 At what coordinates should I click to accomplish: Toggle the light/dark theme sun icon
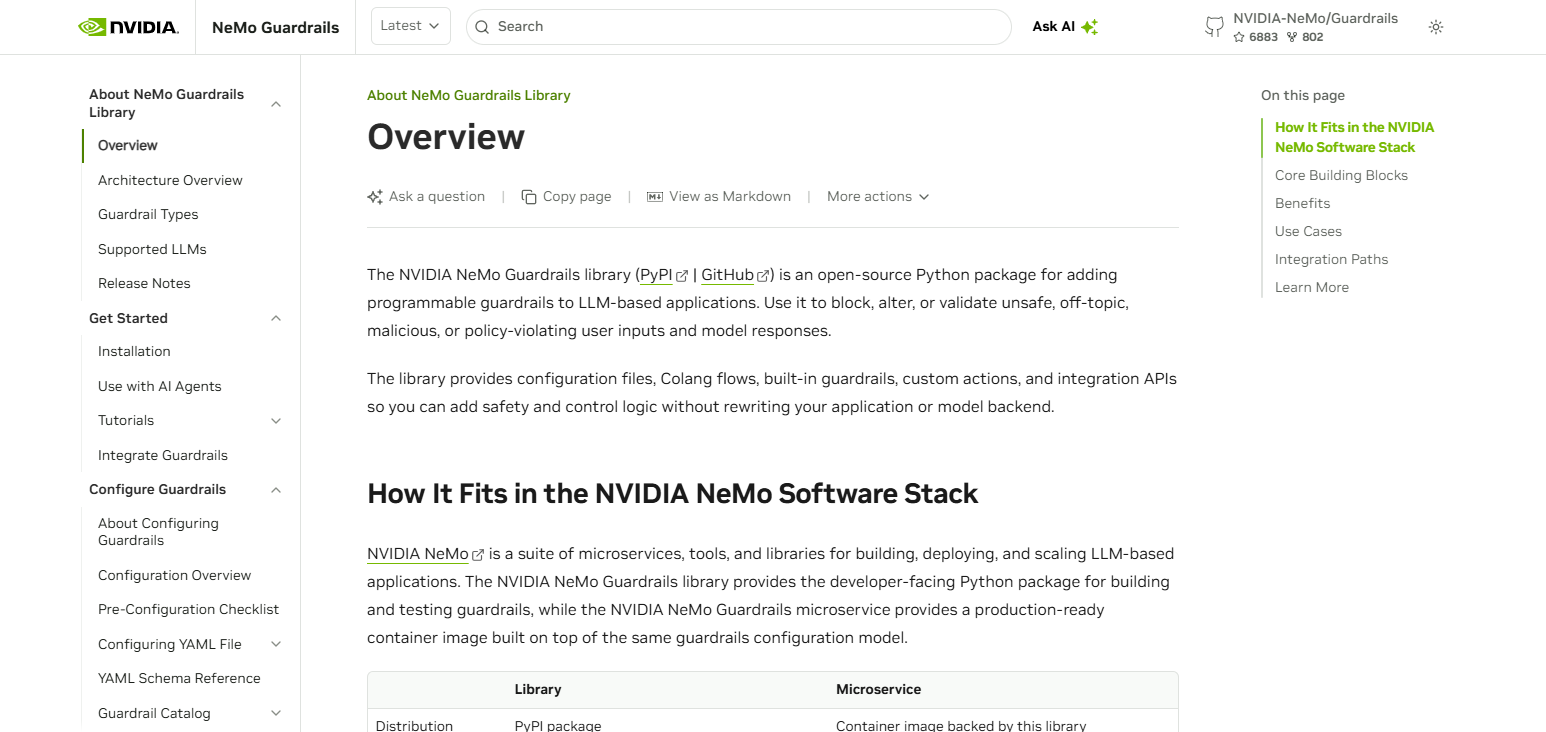click(1436, 27)
